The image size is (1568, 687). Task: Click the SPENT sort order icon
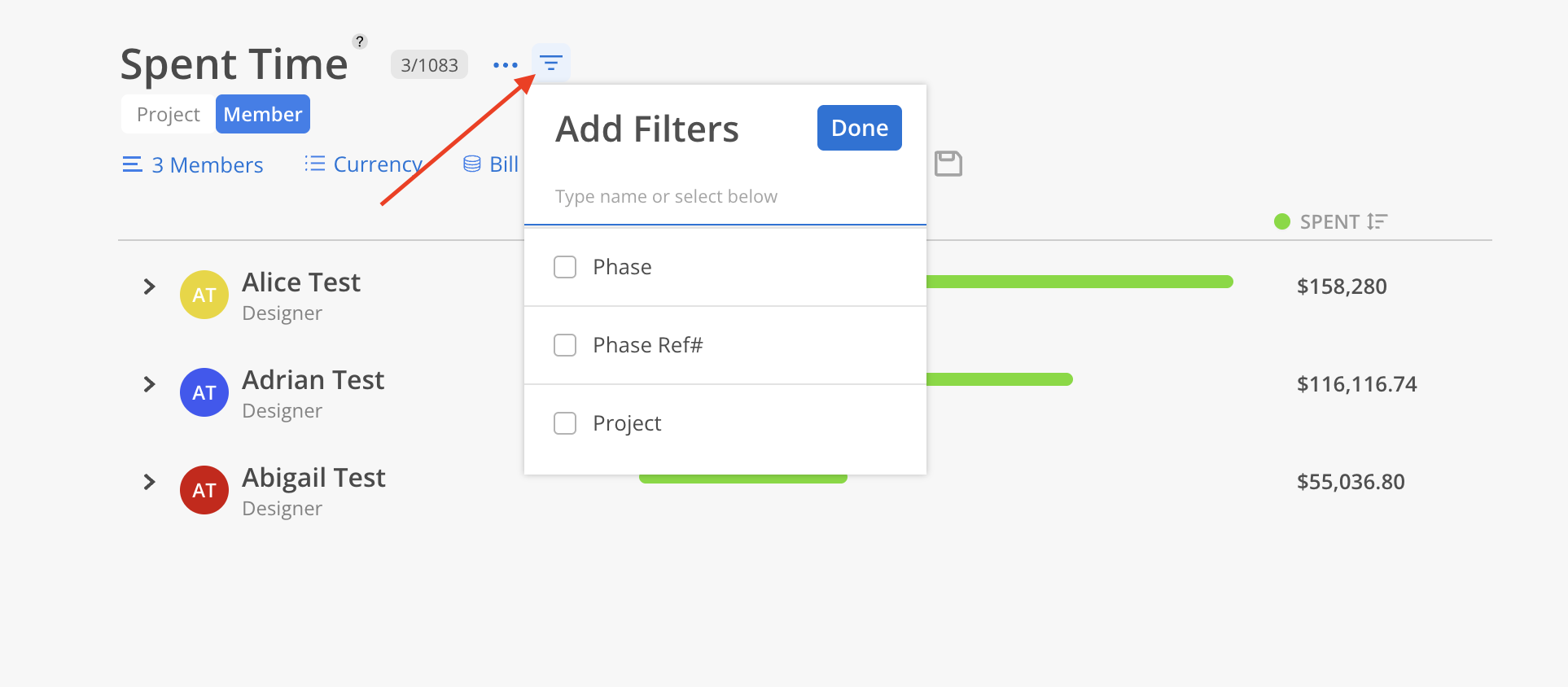1377,221
